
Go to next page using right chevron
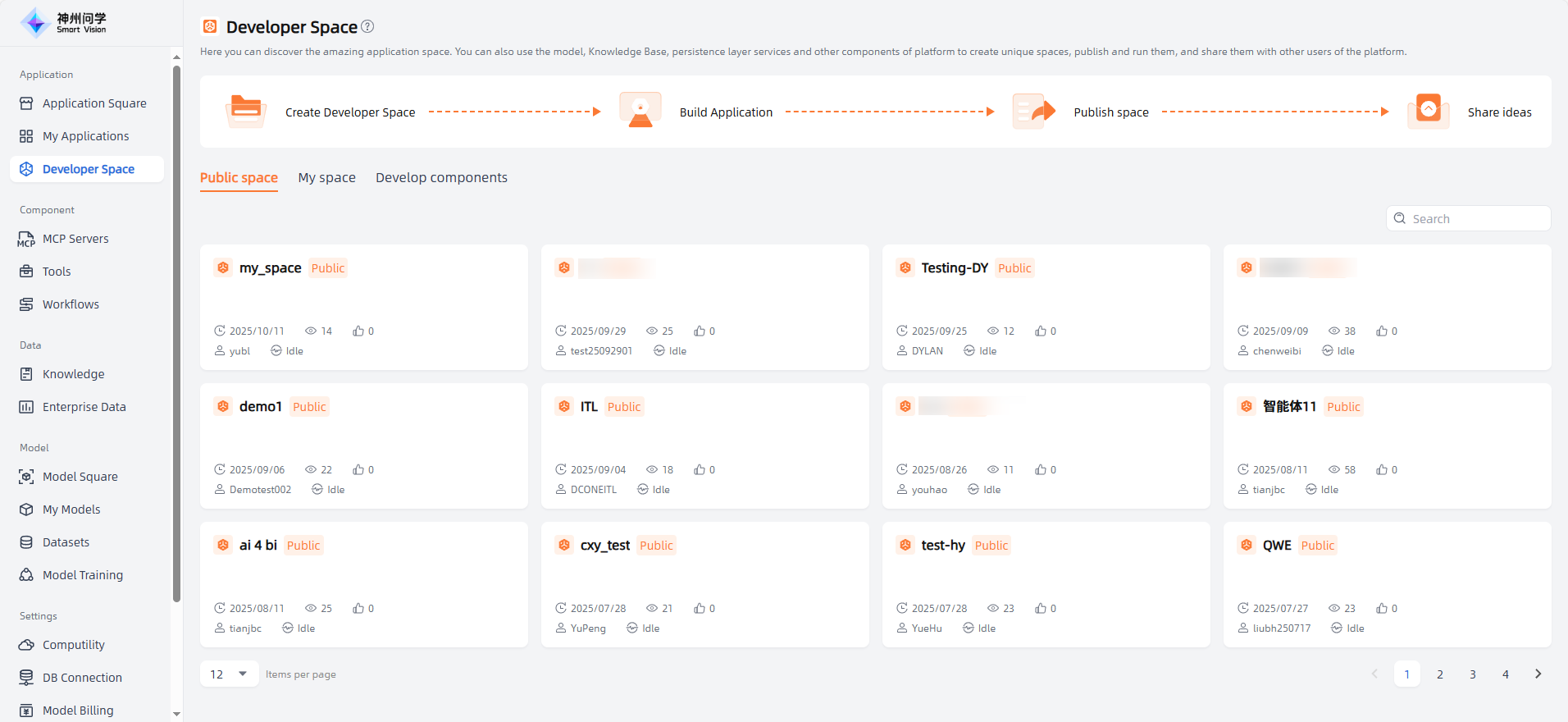(x=1538, y=674)
